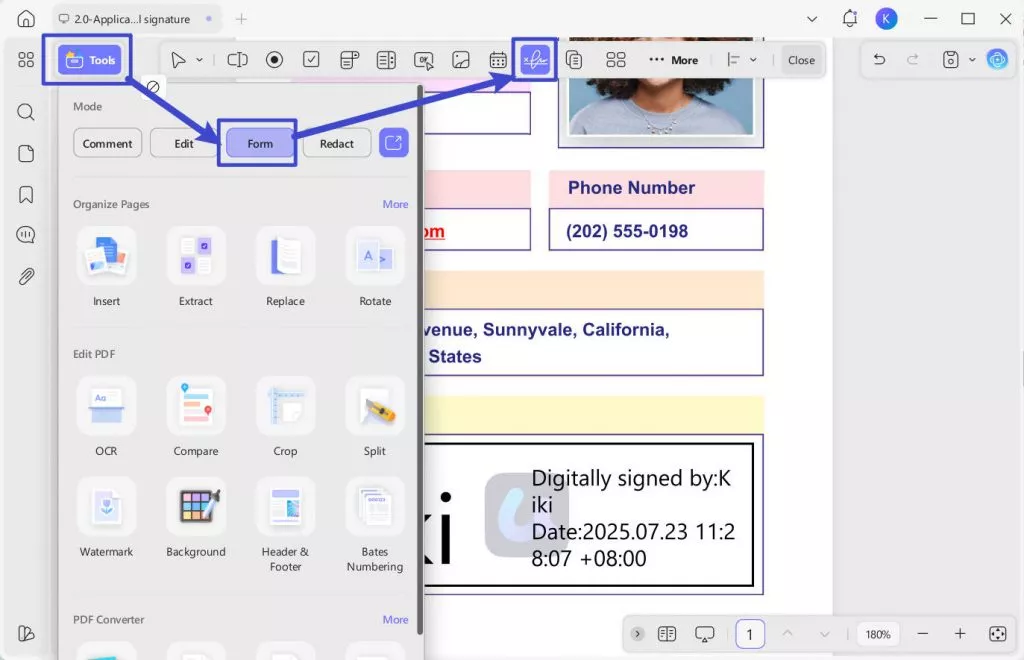Screen dimensions: 1024x660
Task: Select the Crop tool
Action: 285,417
